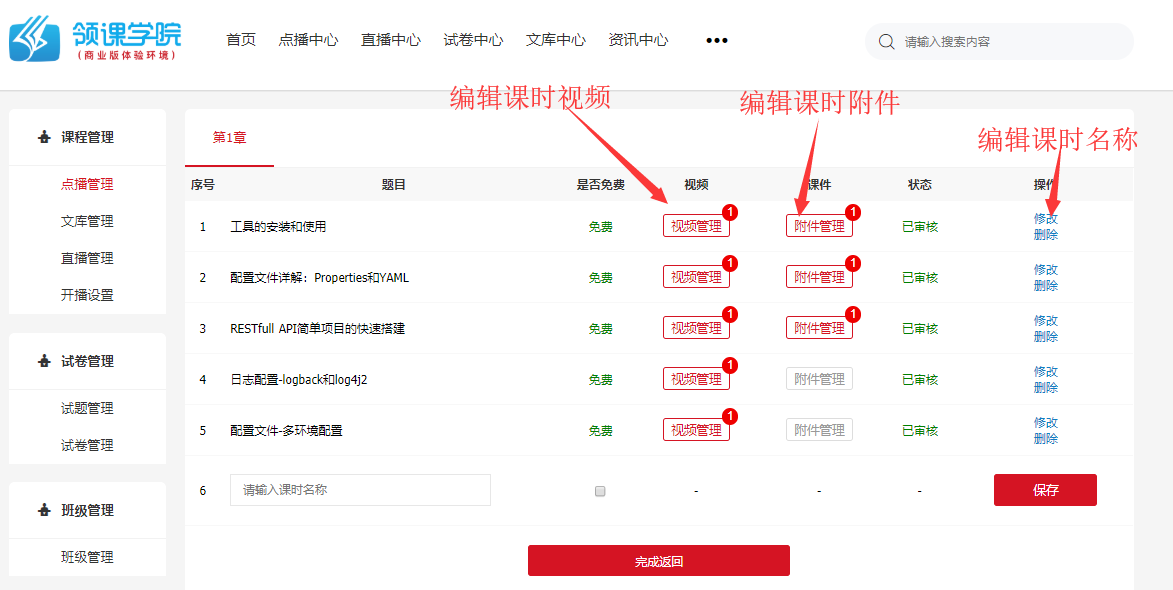The image size is (1173, 590).
Task: Click 视频管理 for 日志配置 row
Action: click(x=696, y=379)
